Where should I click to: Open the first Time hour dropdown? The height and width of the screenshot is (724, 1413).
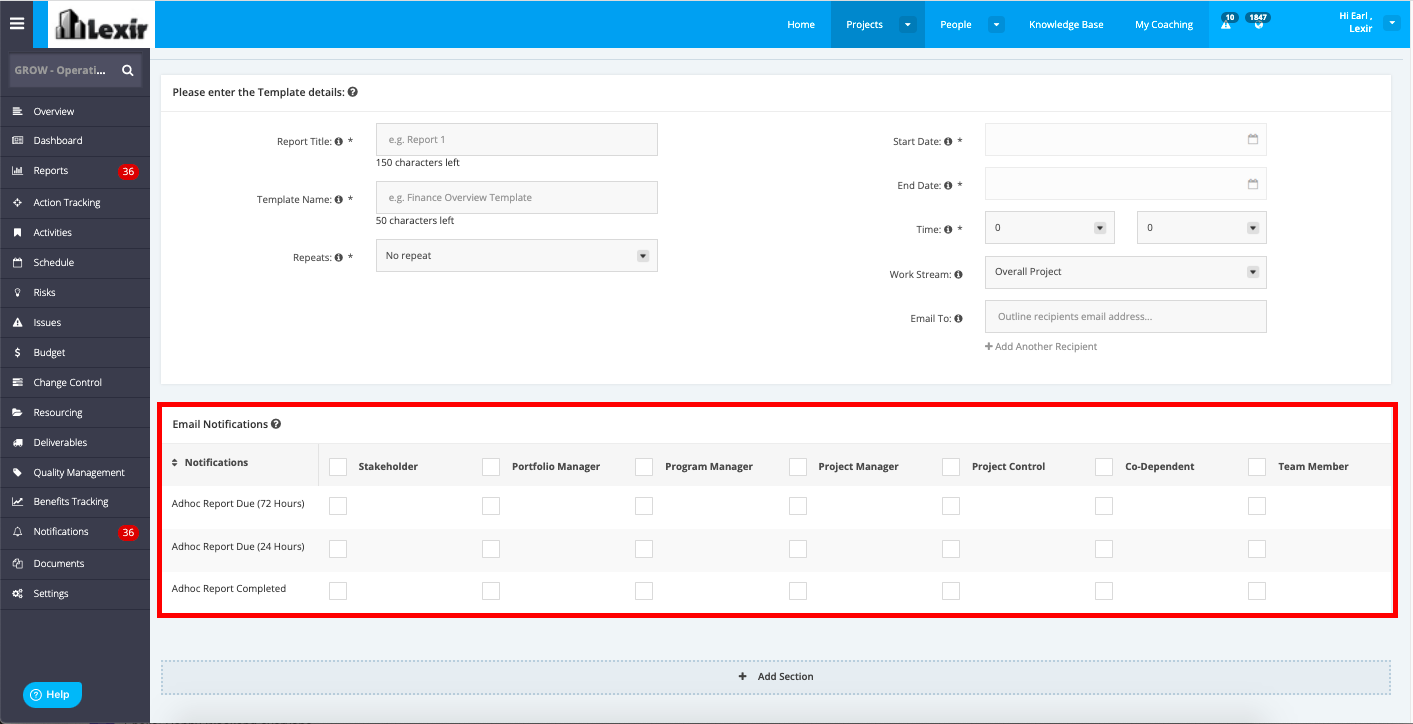tap(1050, 228)
